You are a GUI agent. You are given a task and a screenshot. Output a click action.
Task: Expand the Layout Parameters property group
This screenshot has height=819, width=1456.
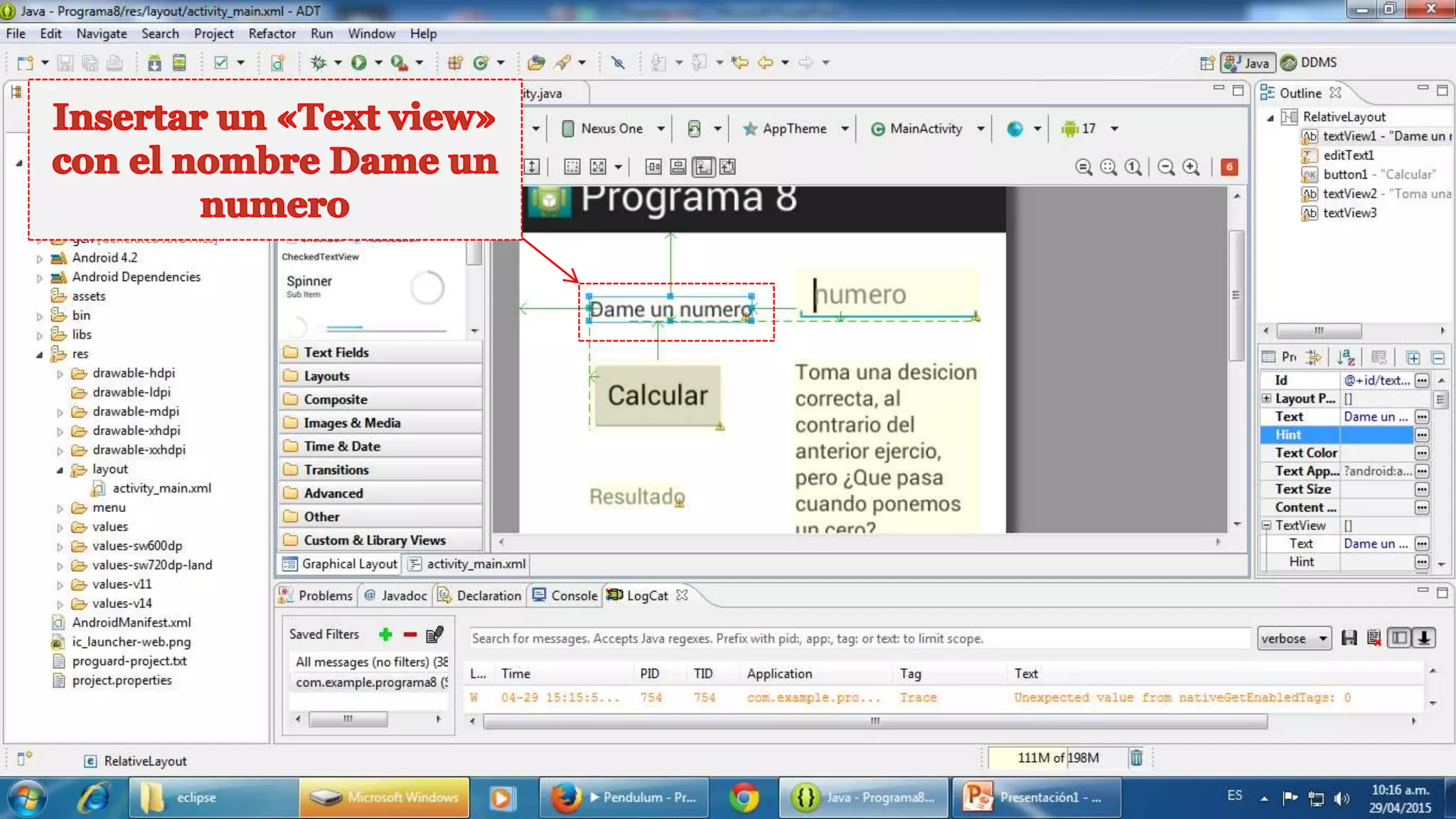[x=1266, y=398]
